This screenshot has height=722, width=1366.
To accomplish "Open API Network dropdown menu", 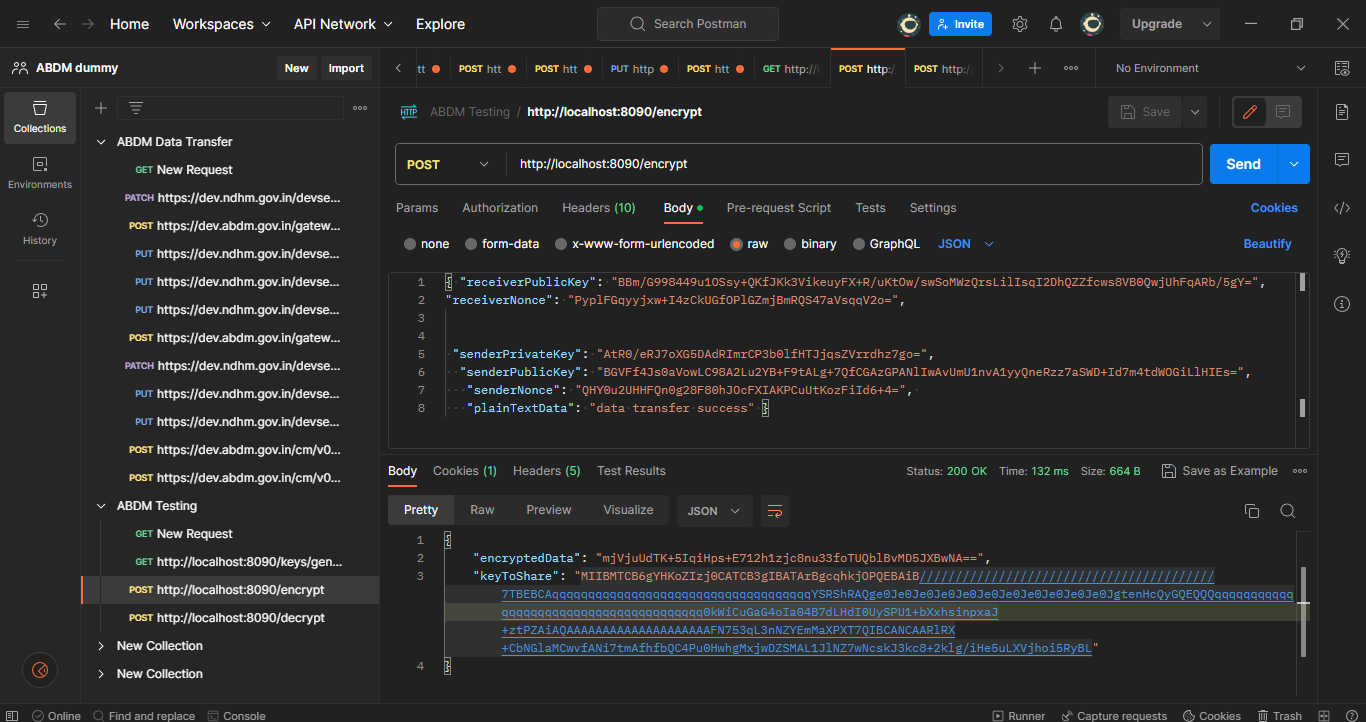I will point(343,24).
